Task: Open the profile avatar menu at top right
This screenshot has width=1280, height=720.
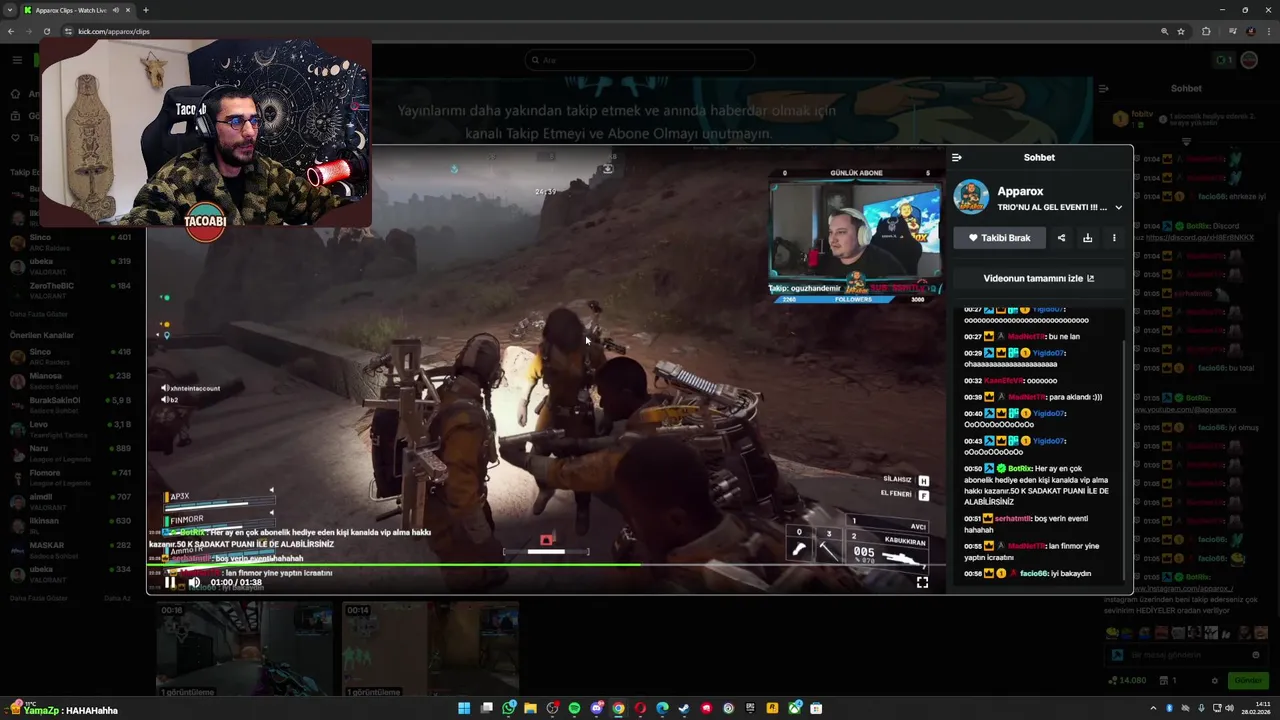Action: [1249, 60]
